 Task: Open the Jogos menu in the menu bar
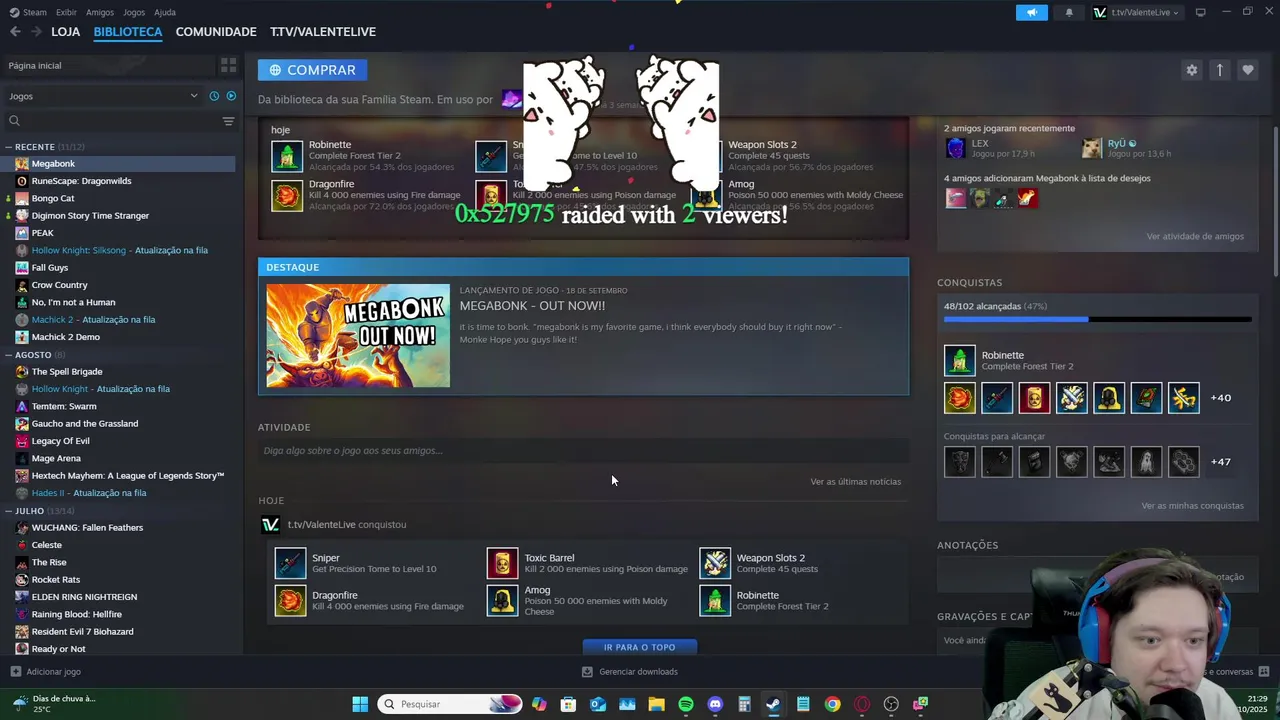[134, 12]
